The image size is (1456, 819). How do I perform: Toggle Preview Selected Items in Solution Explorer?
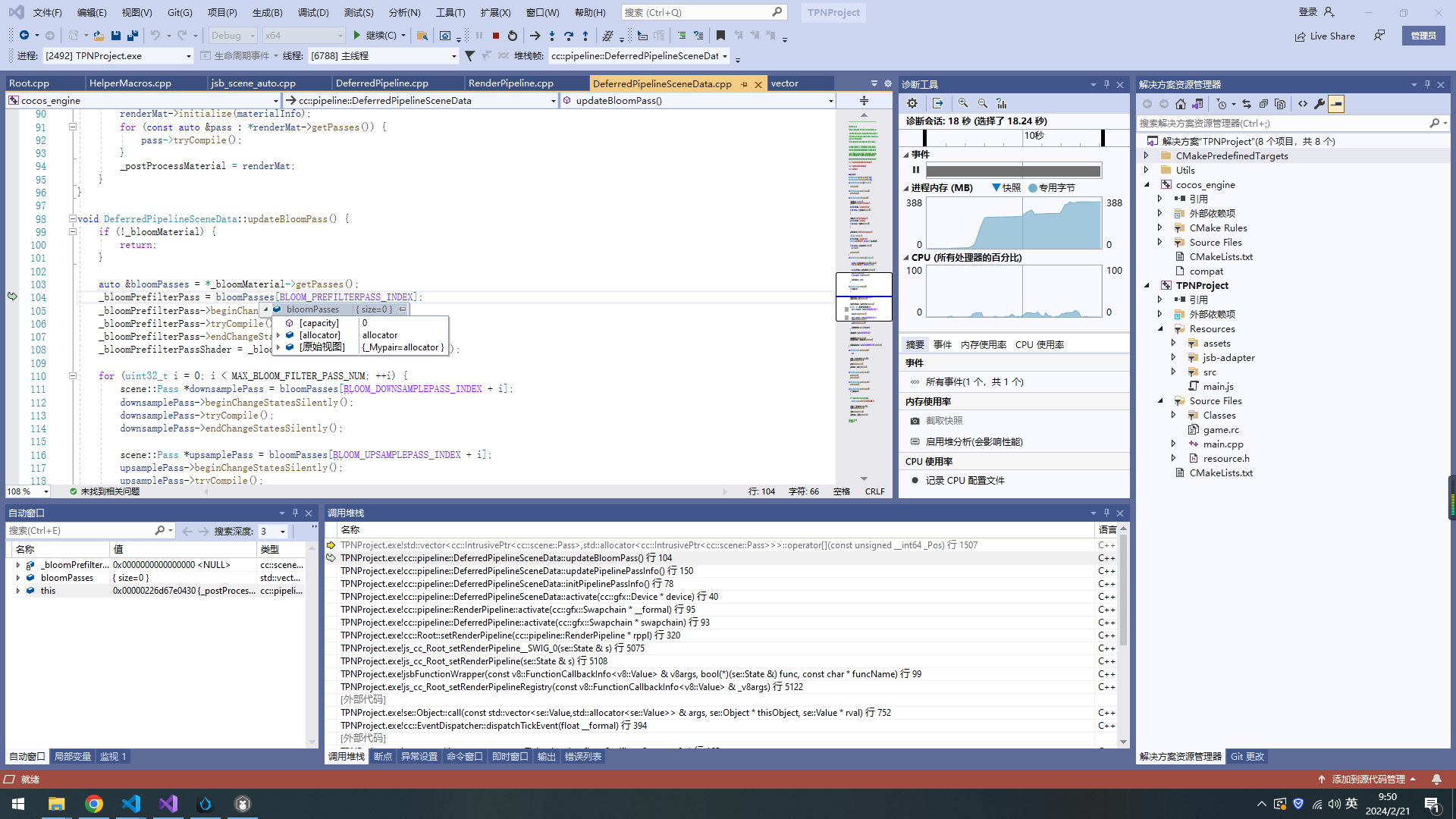coord(1336,104)
